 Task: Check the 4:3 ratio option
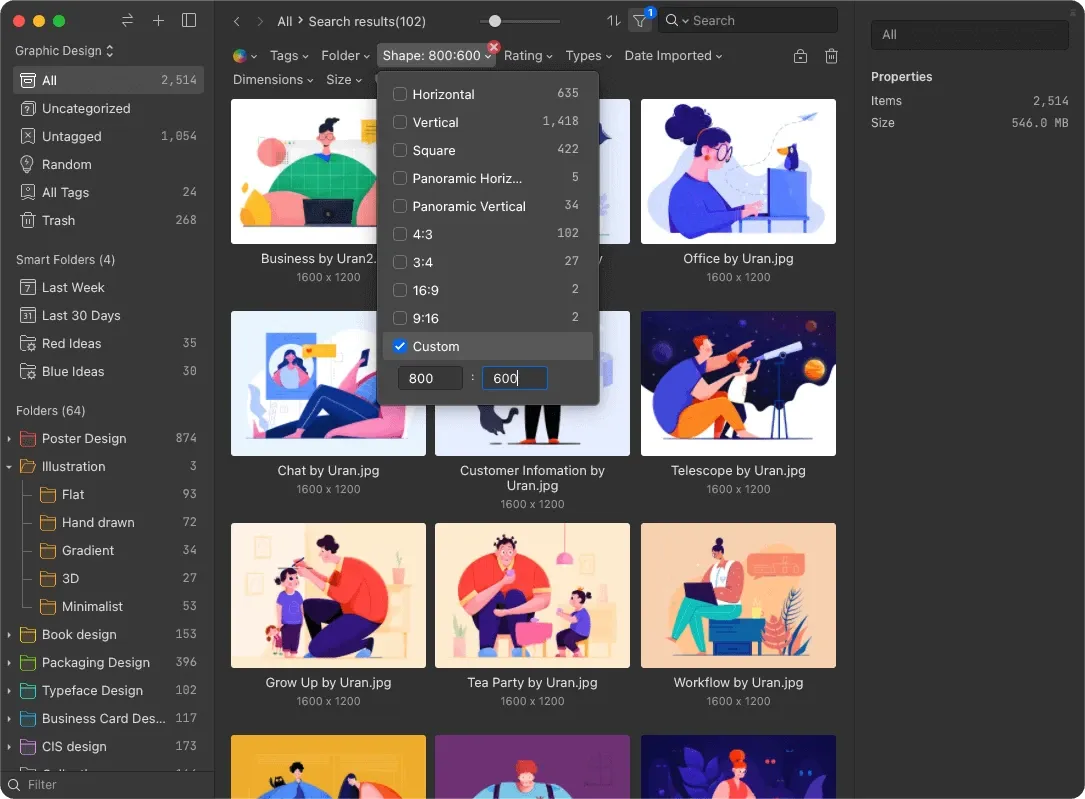(400, 235)
